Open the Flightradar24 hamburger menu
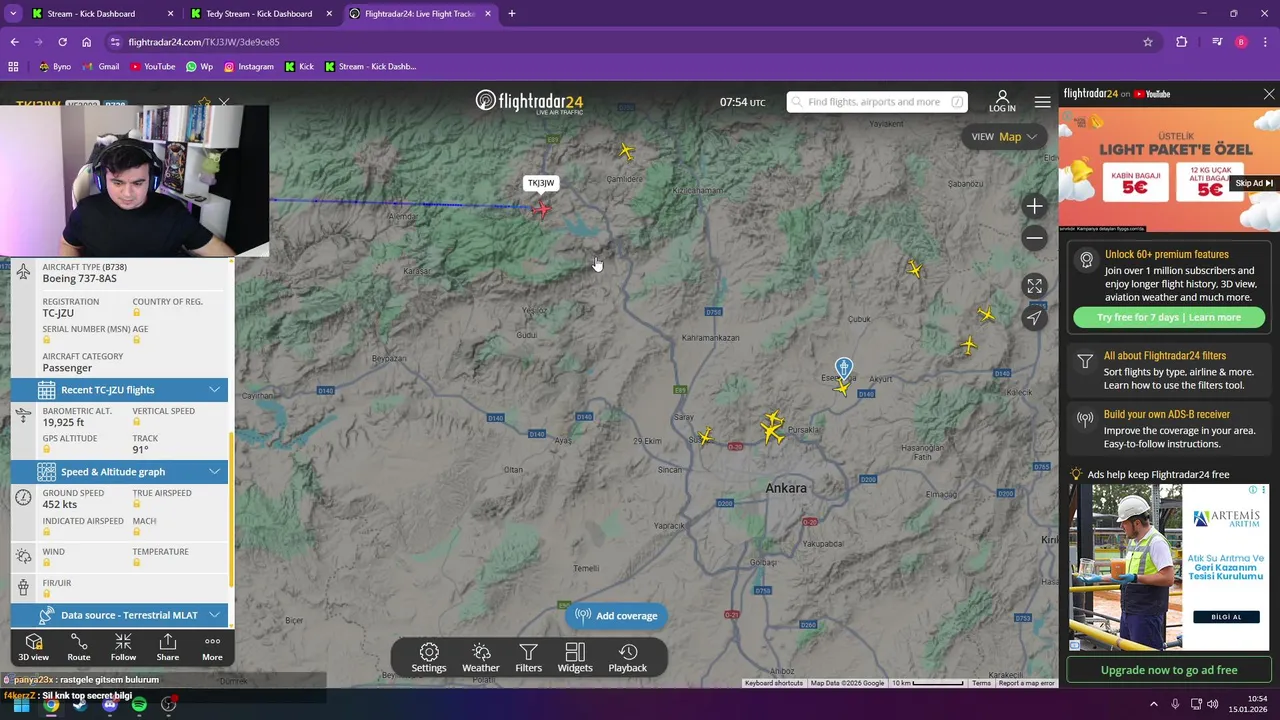 point(1042,102)
